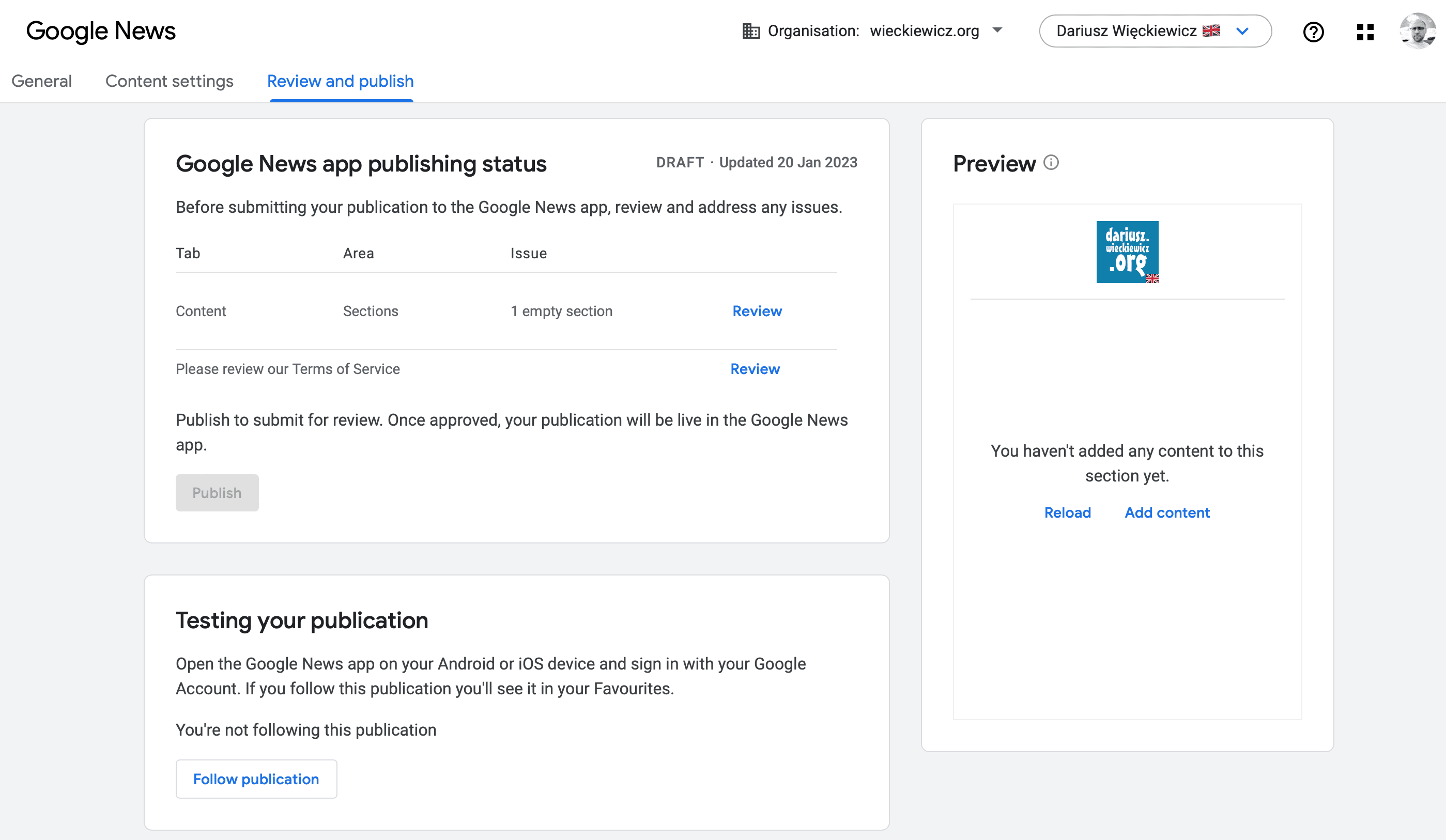Click the 'Testing your publication' heading
Image resolution: width=1446 pixels, height=840 pixels.
pyautogui.click(x=302, y=620)
